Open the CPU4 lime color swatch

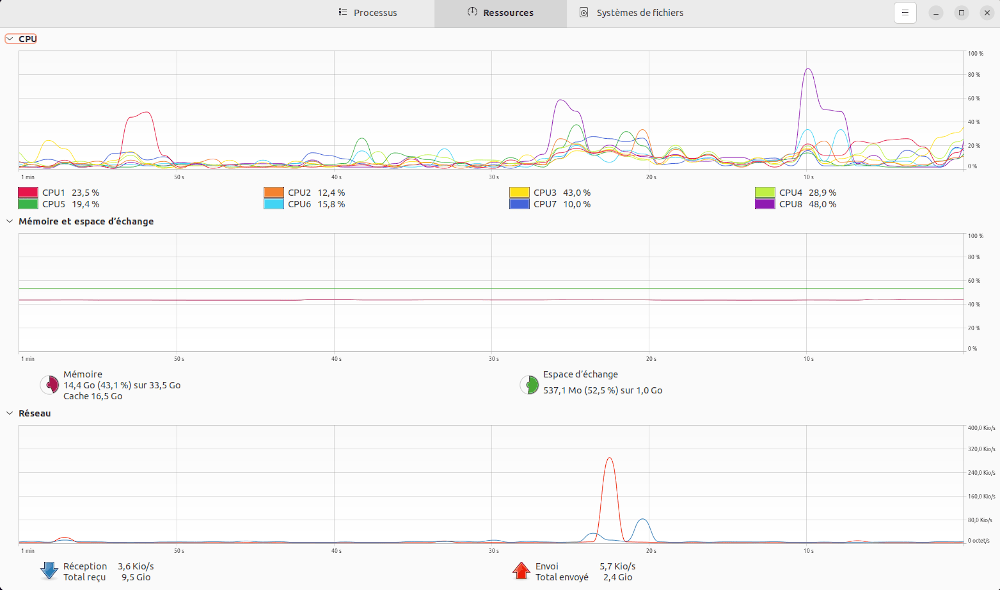pyautogui.click(x=765, y=192)
